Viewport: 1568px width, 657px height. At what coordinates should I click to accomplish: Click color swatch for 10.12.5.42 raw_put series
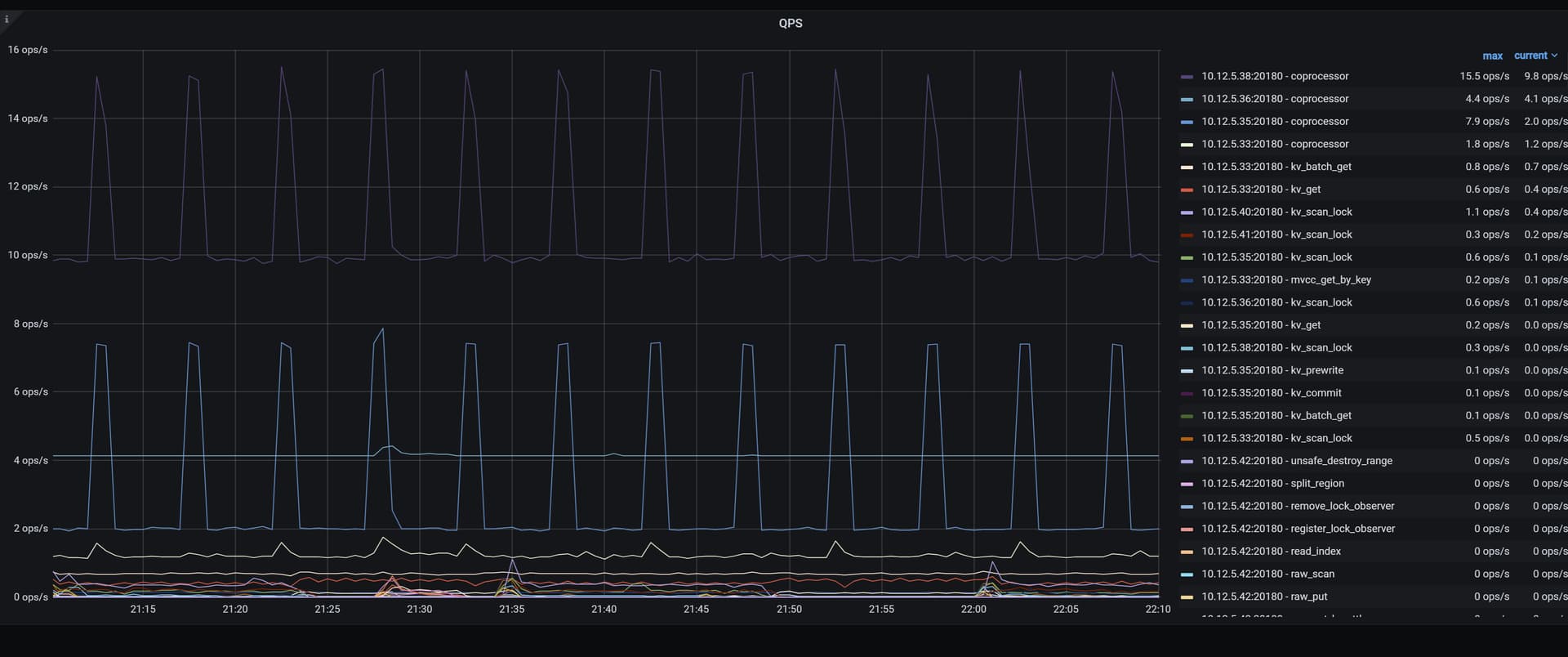point(1187,597)
